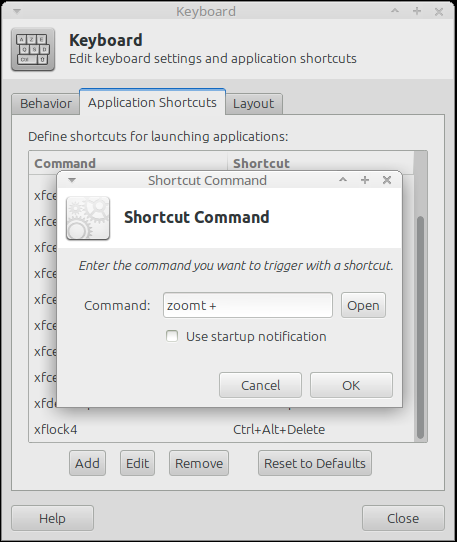457x542 pixels.
Task: Confirm the command with OK
Action: (351, 385)
